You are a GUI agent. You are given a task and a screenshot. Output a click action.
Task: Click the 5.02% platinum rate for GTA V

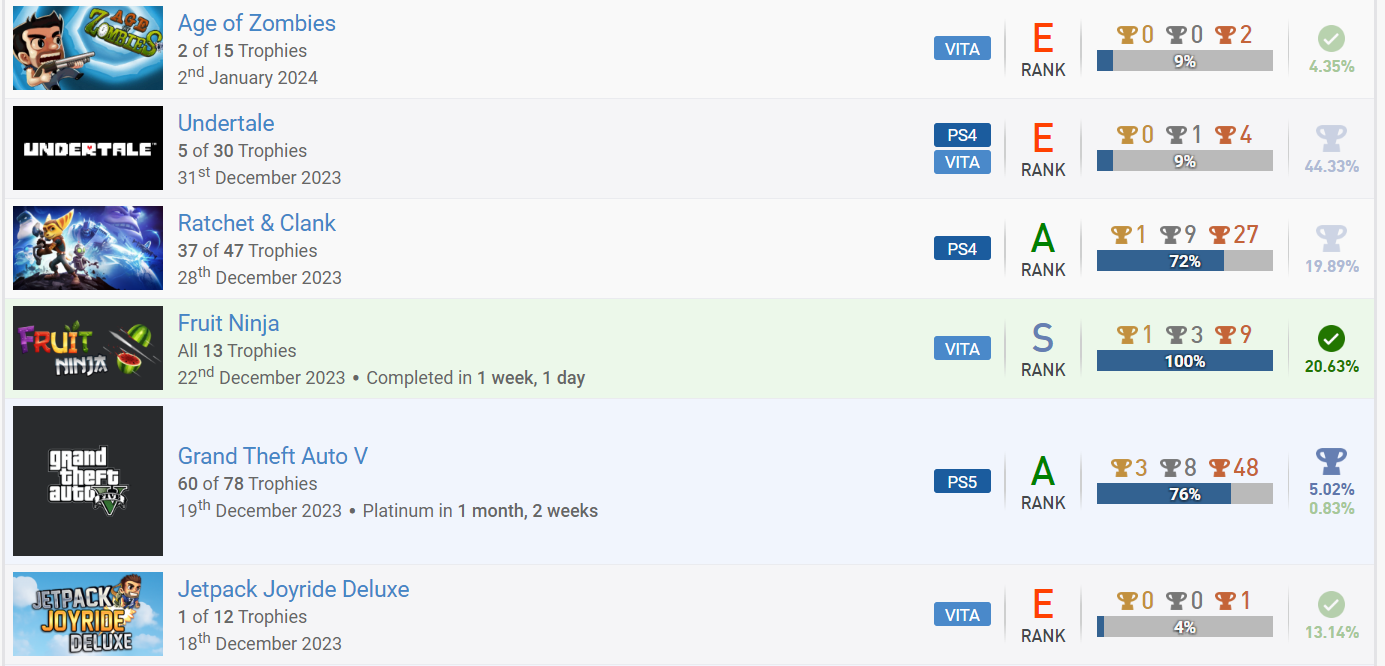1332,490
